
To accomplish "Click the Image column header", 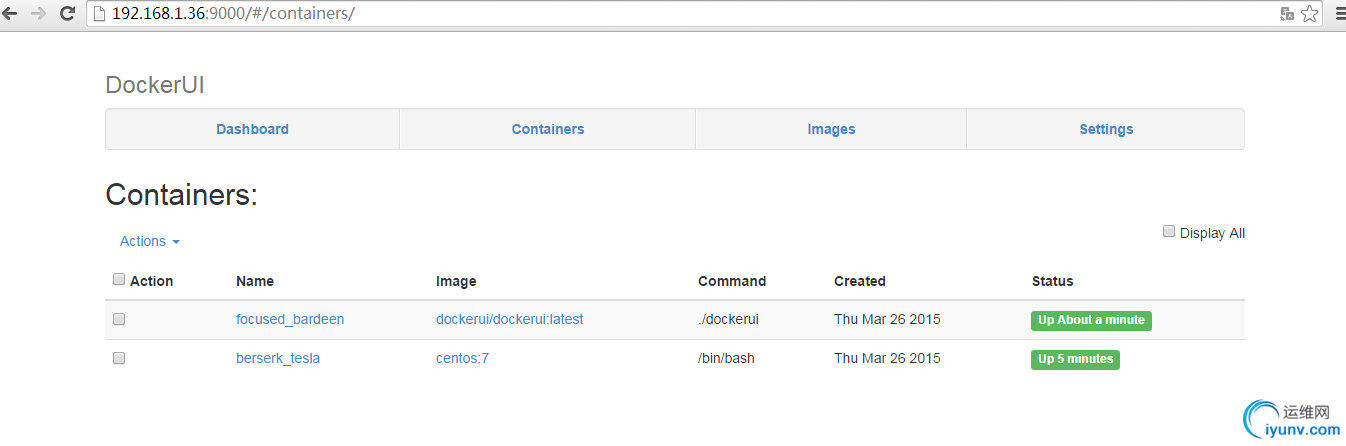I will click(x=456, y=281).
